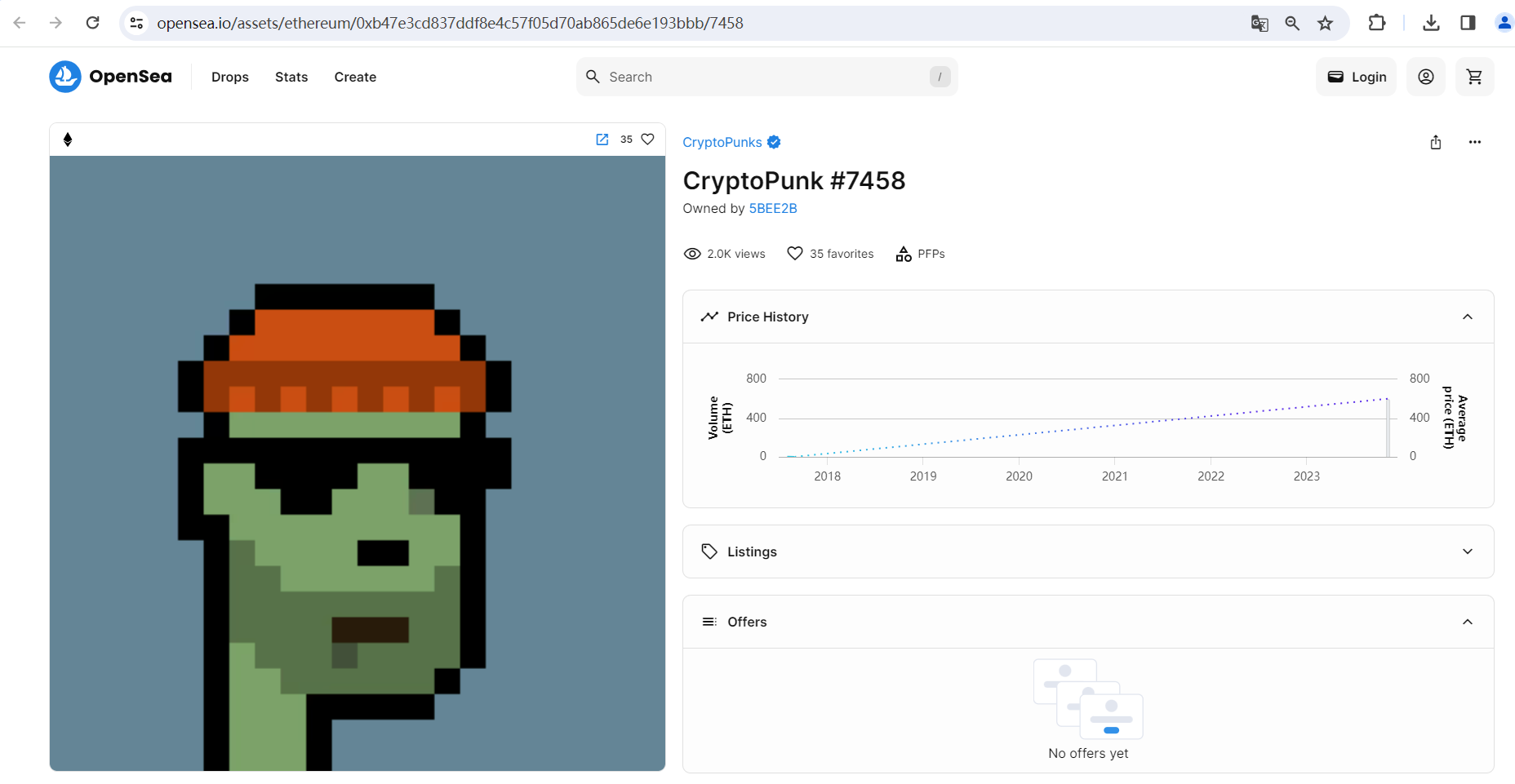Viewport: 1515px width, 784px height.
Task: Open the translate page icon
Action: click(x=1260, y=23)
